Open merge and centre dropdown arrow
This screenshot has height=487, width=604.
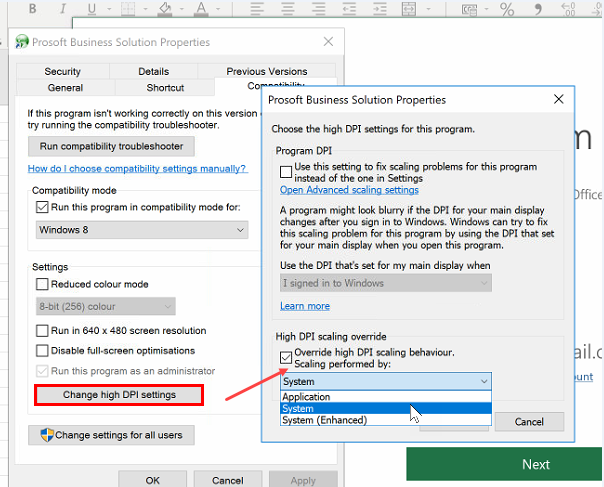click(428, 8)
